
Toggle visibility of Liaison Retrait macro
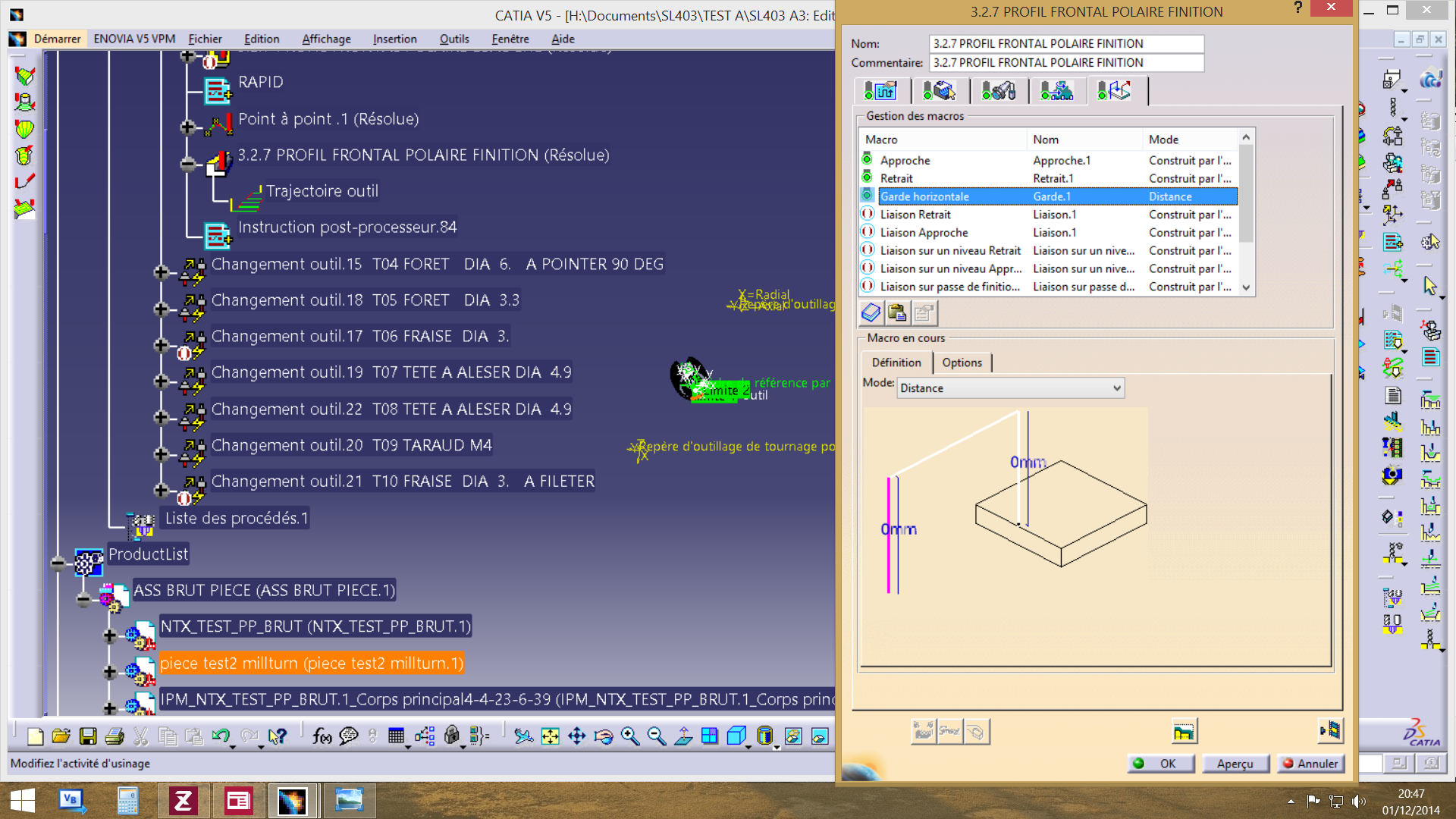click(x=867, y=214)
